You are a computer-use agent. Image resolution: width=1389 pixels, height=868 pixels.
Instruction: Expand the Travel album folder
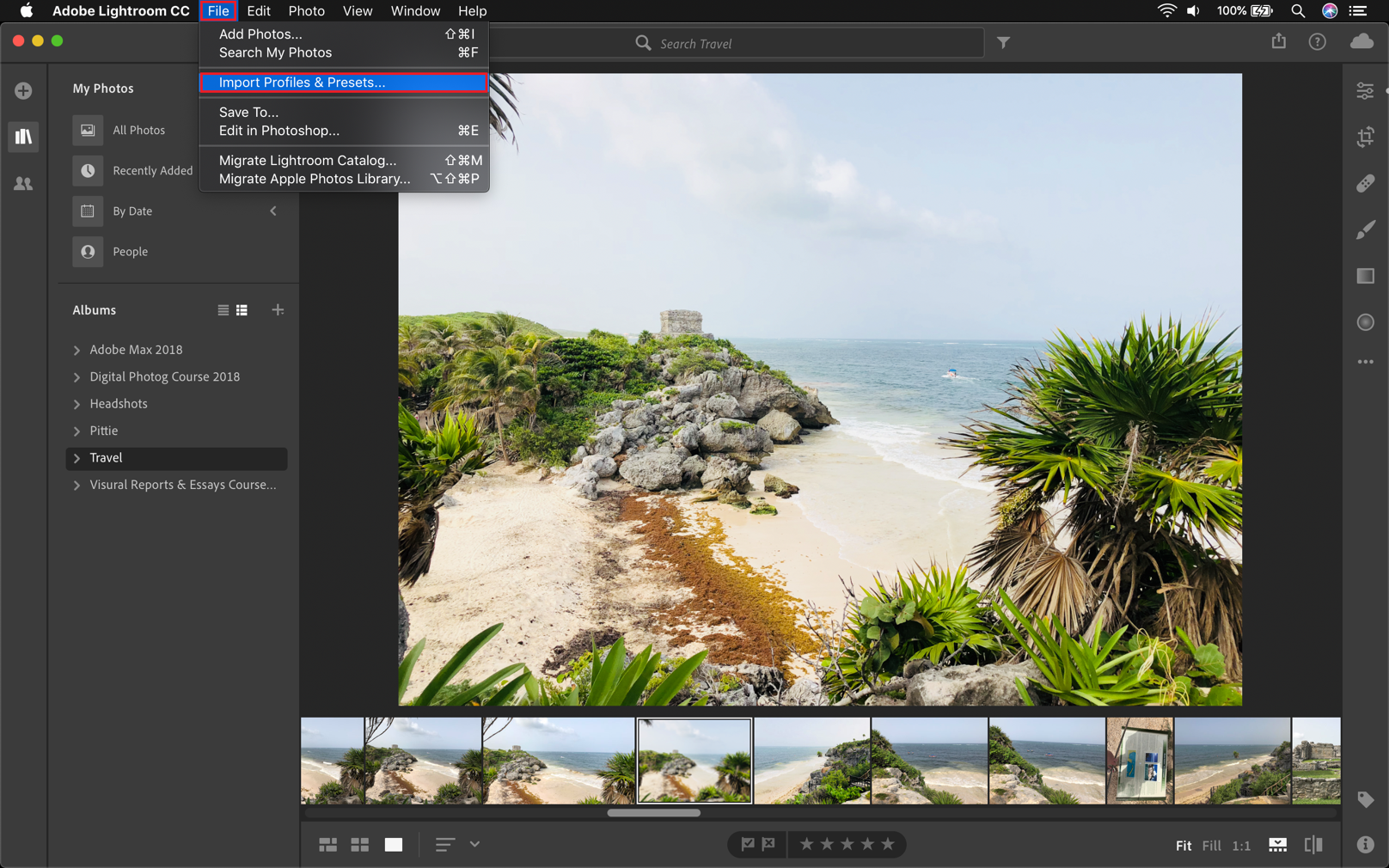coord(77,458)
